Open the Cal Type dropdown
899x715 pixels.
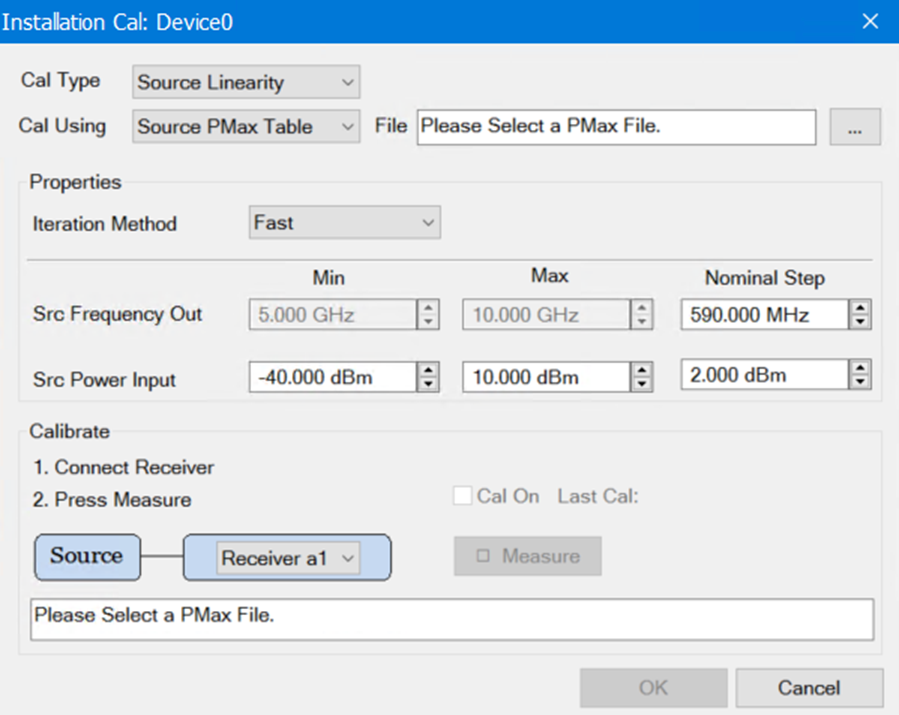click(246, 82)
